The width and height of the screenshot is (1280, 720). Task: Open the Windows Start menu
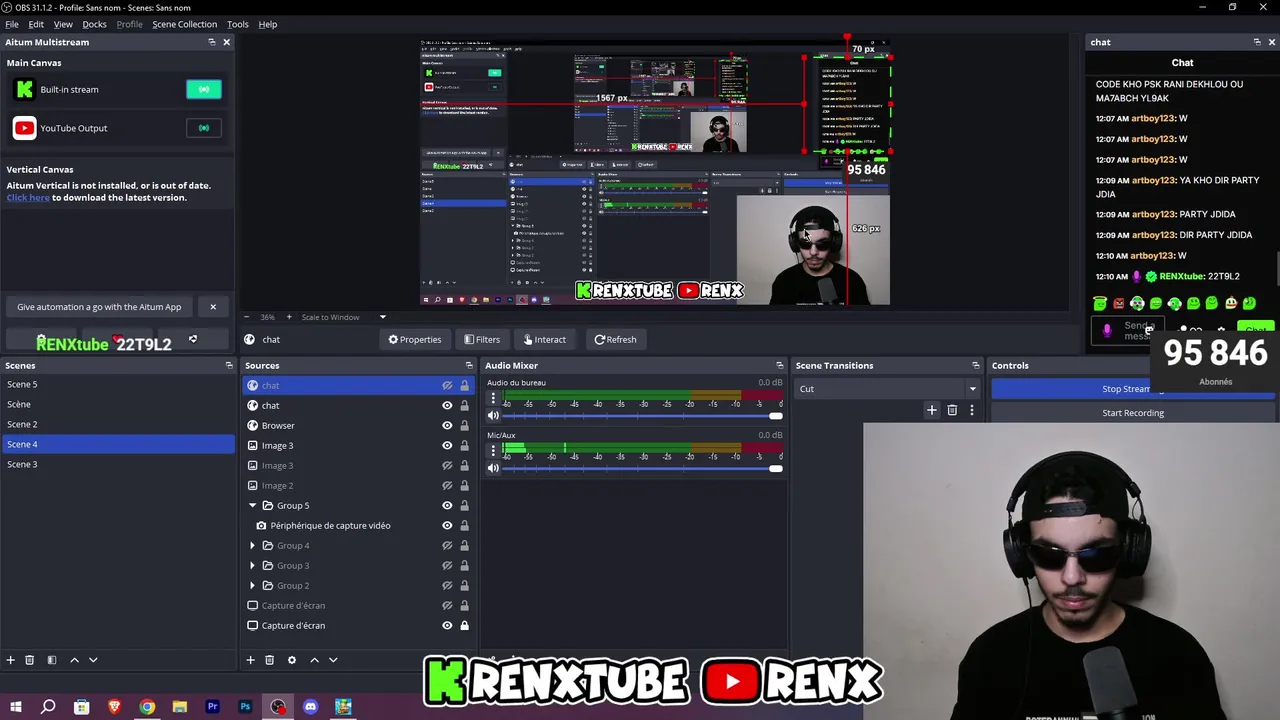pyautogui.click(x=16, y=707)
